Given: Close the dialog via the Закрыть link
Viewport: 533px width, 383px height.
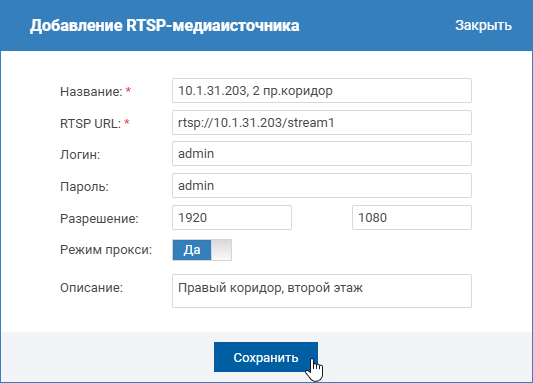Looking at the screenshot, I should (x=483, y=25).
